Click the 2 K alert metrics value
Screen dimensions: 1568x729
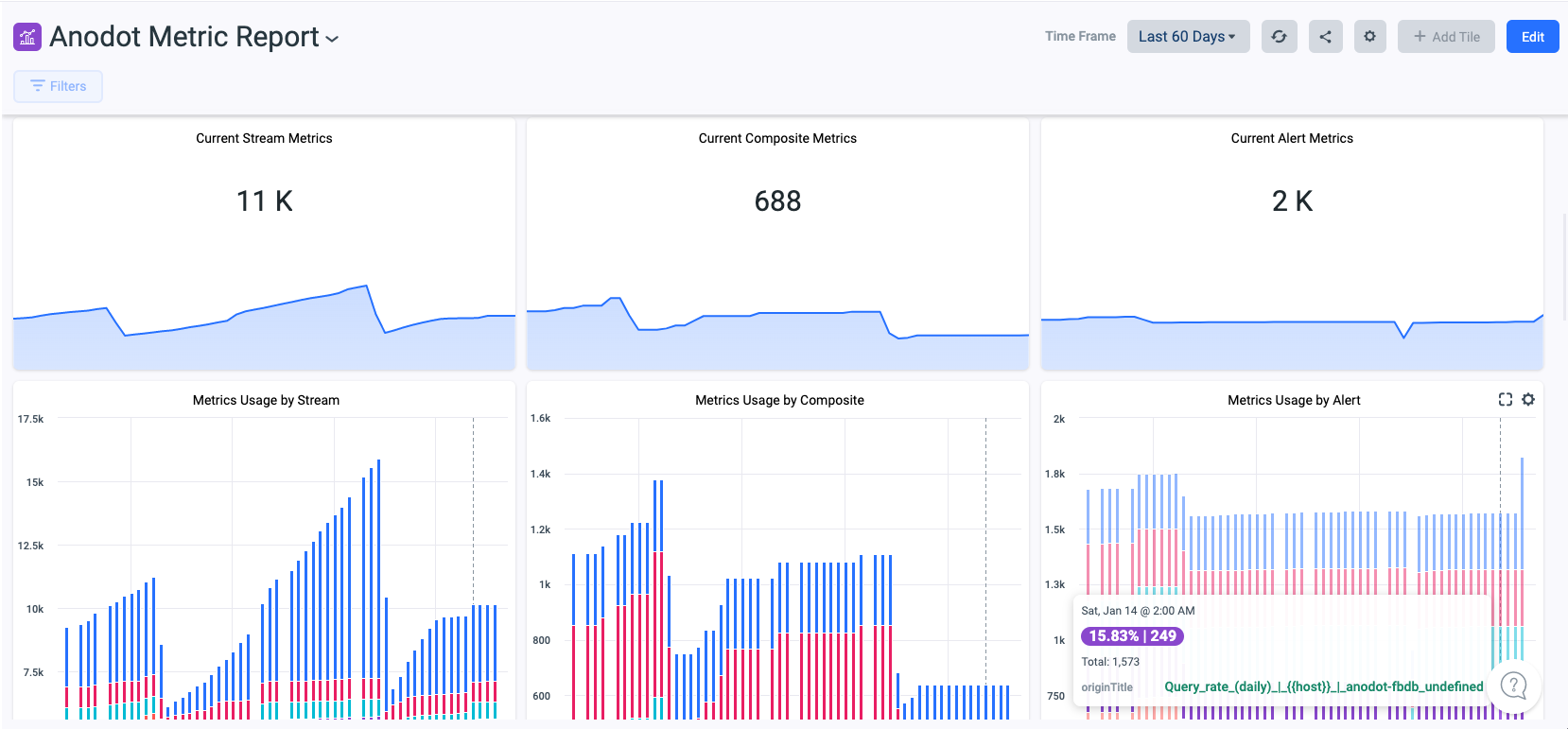point(1292,200)
